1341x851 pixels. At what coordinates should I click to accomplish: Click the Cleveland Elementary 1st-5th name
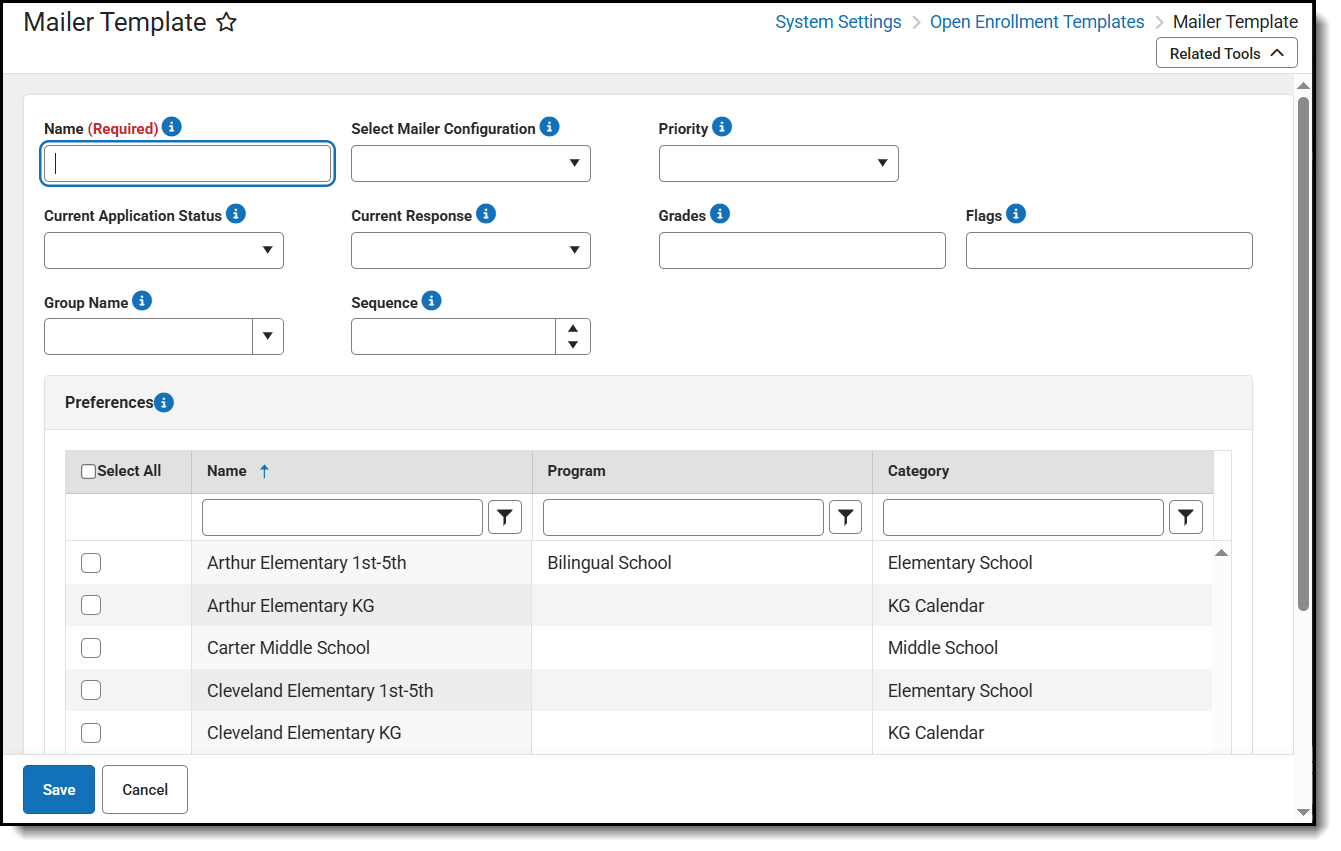(x=320, y=691)
